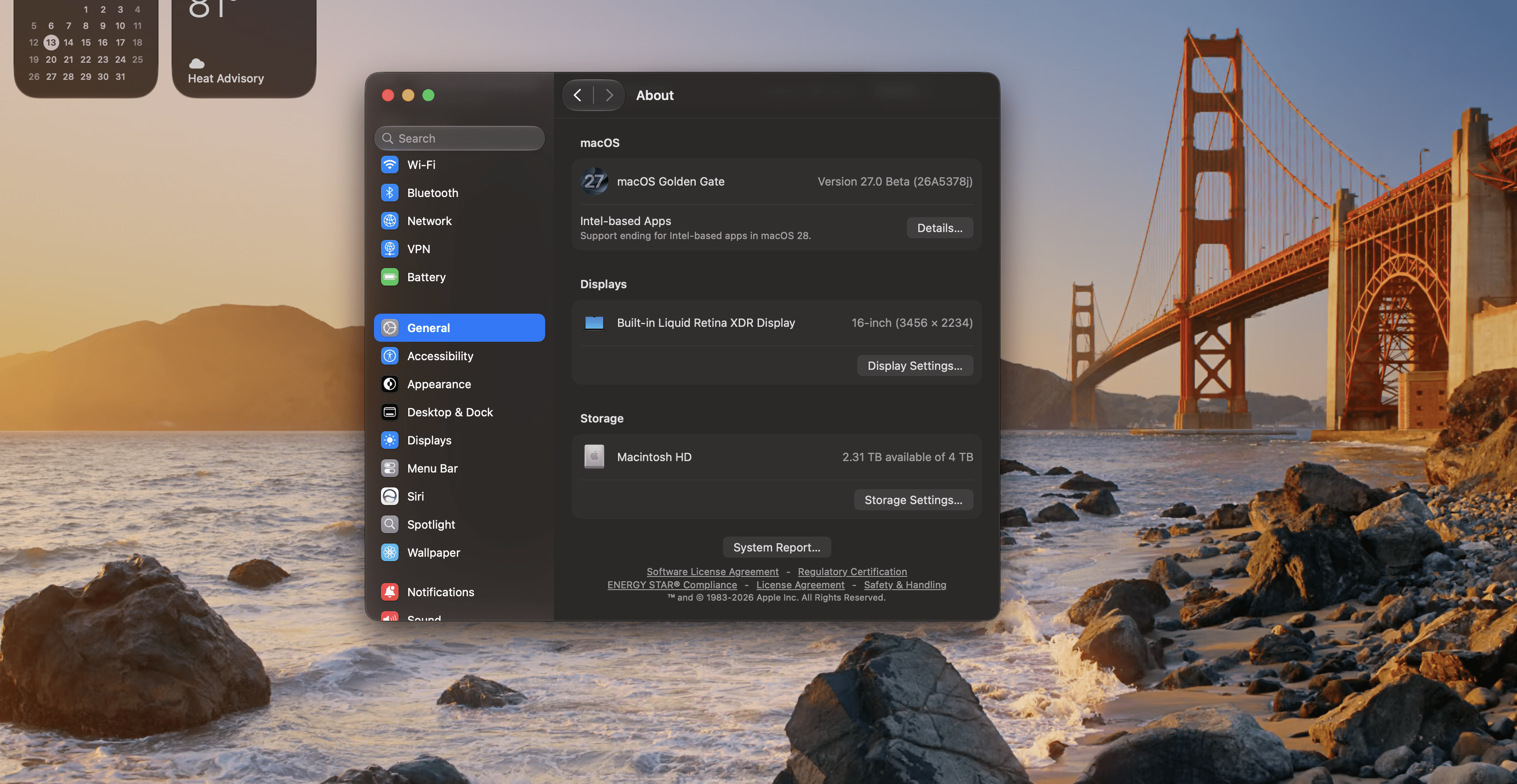Click the Macintosh HD drive icon
Viewport: 1517px width, 784px height.
594,457
